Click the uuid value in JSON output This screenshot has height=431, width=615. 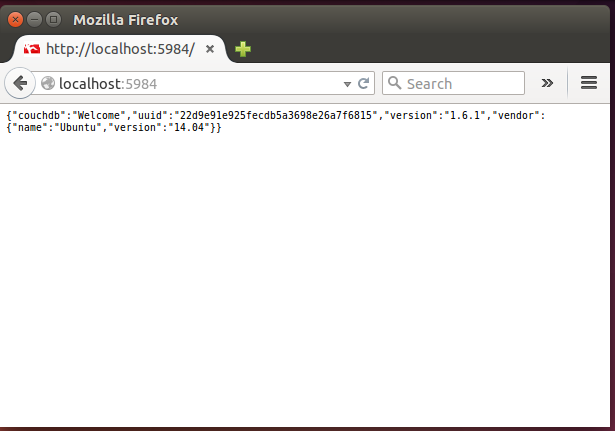coord(278,116)
